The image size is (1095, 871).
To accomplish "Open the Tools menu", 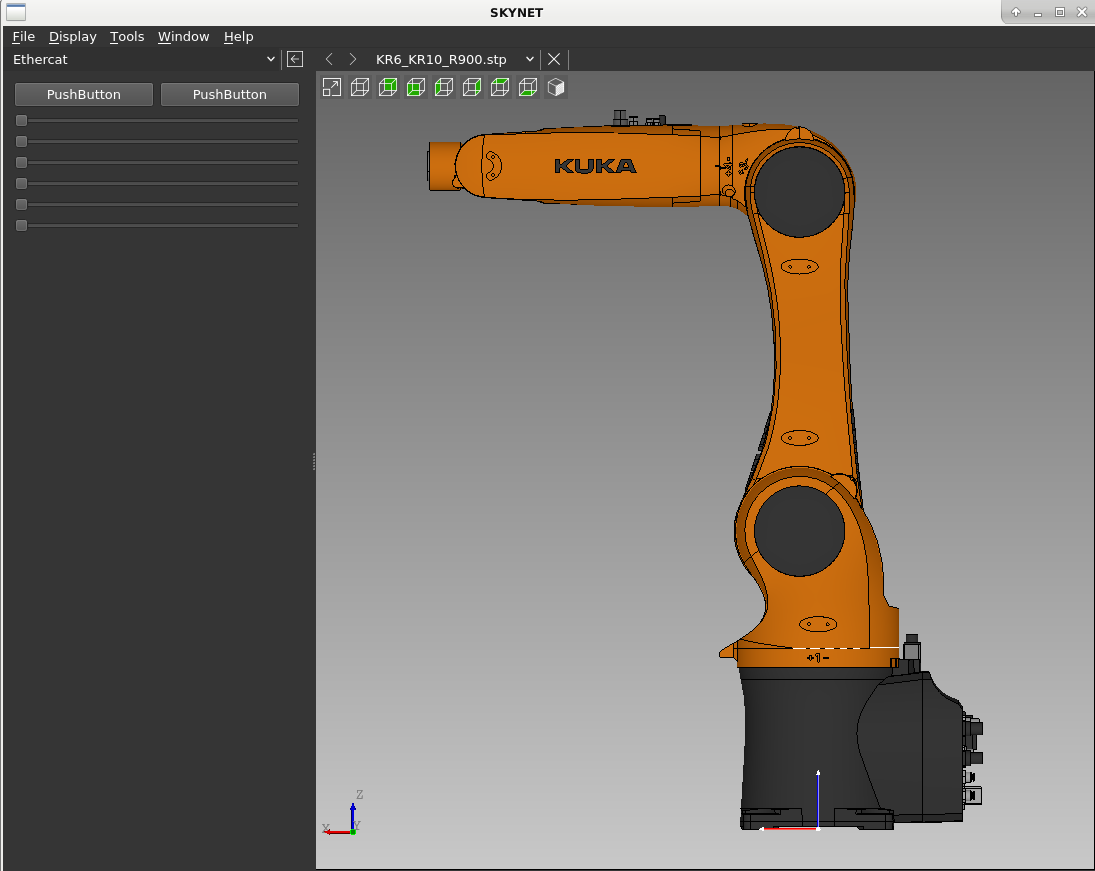I will click(x=127, y=36).
